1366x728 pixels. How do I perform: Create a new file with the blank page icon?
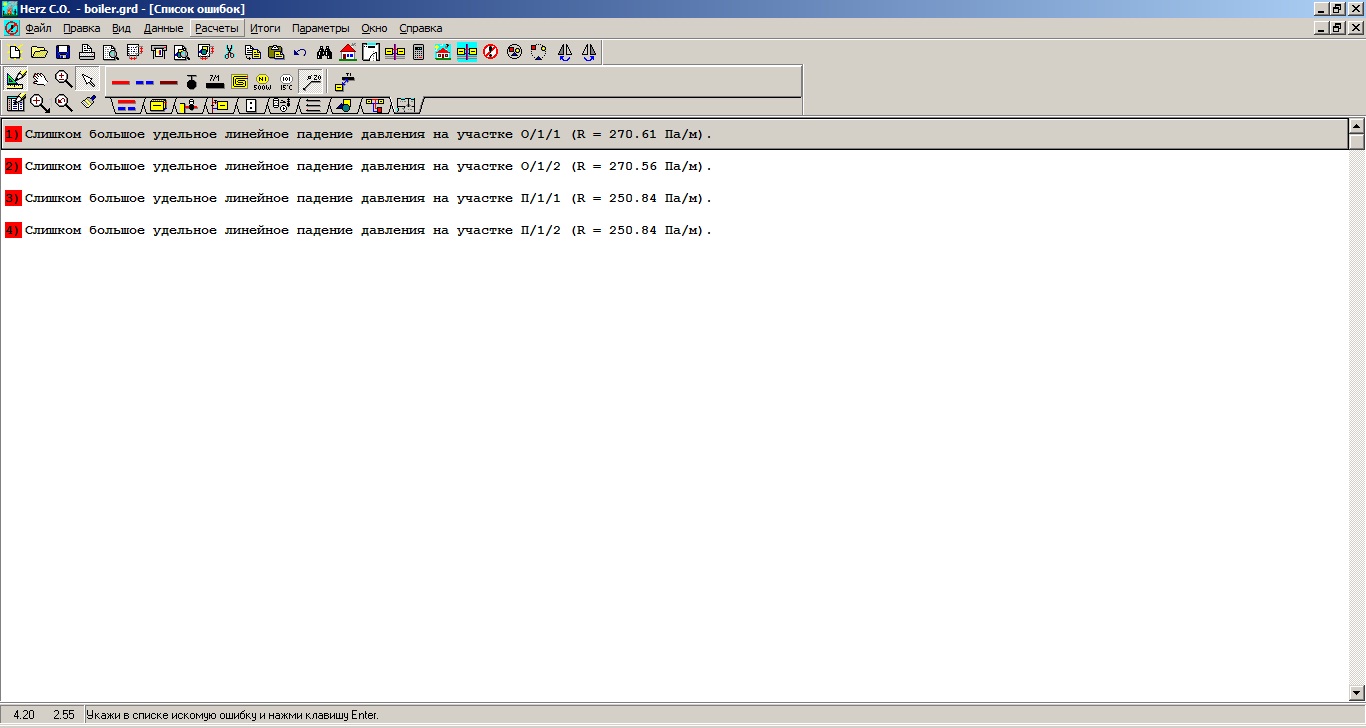pyautogui.click(x=15, y=52)
